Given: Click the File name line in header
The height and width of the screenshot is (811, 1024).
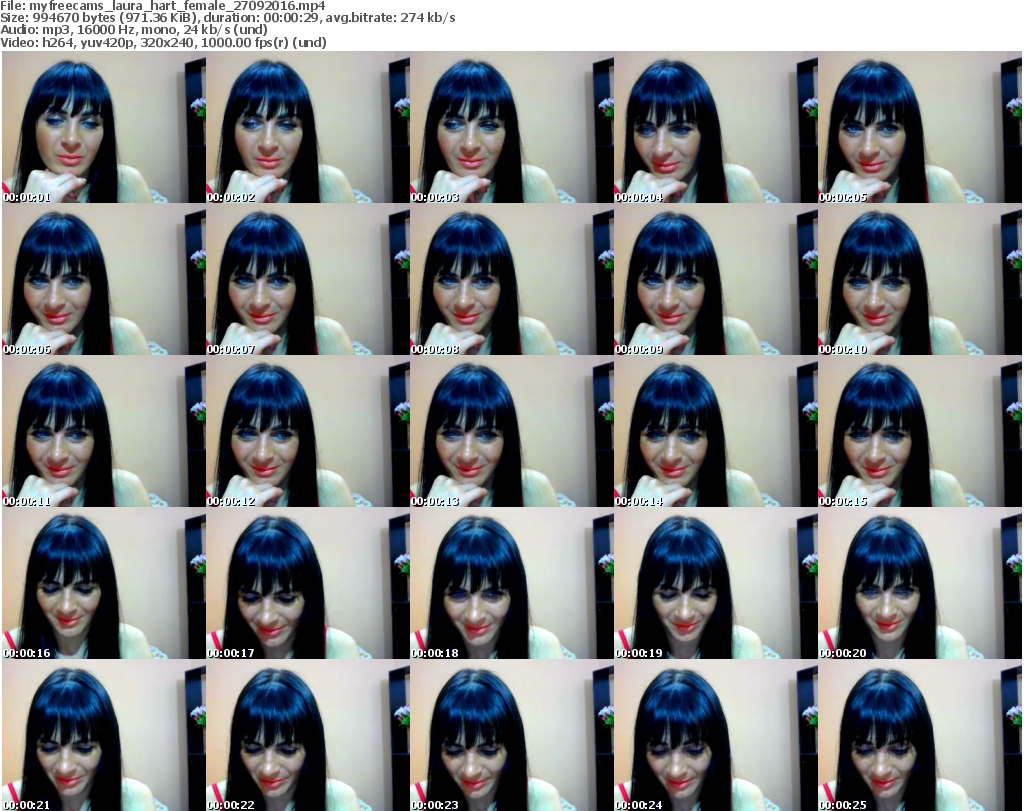Looking at the screenshot, I should tap(162, 6).
